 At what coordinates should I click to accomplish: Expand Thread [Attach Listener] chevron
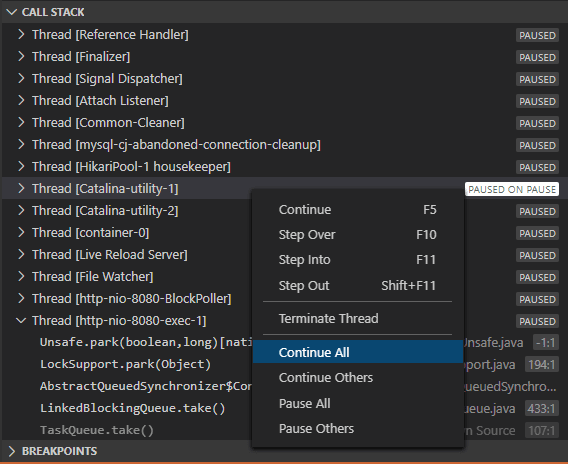(x=21, y=100)
